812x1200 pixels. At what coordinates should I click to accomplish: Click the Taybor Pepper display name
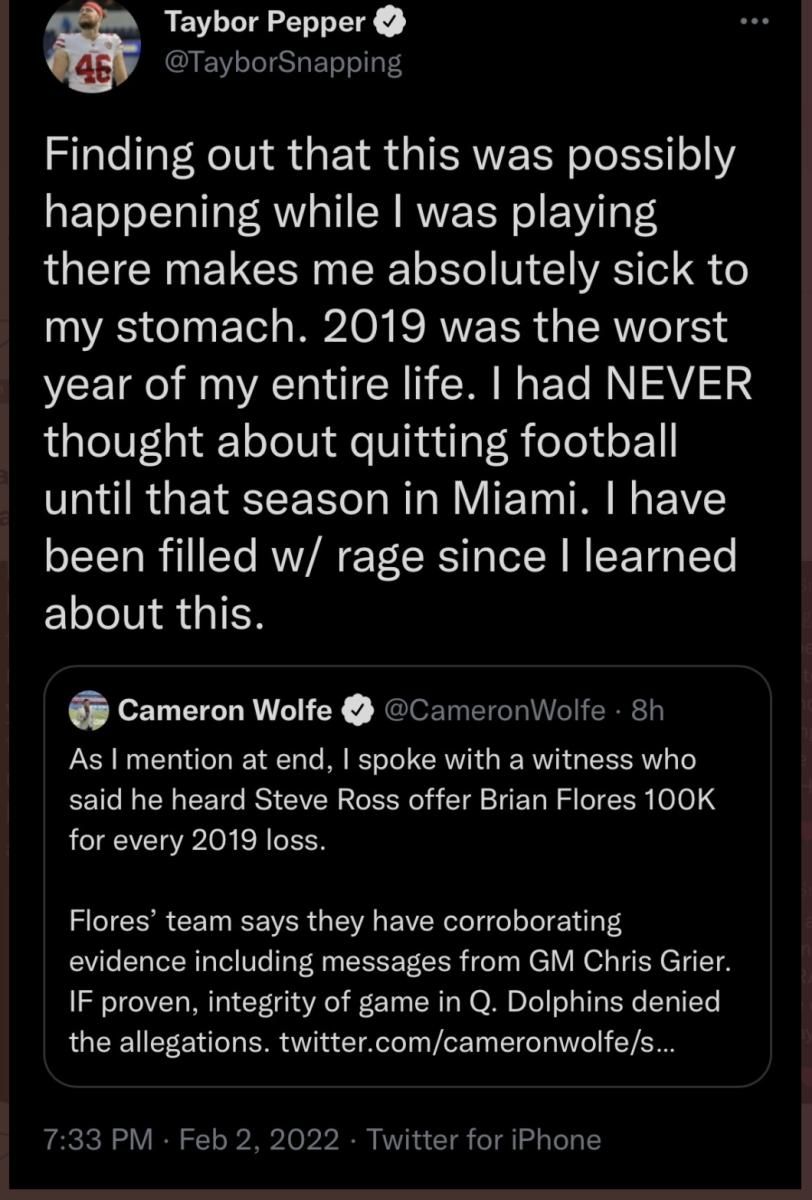(x=263, y=20)
